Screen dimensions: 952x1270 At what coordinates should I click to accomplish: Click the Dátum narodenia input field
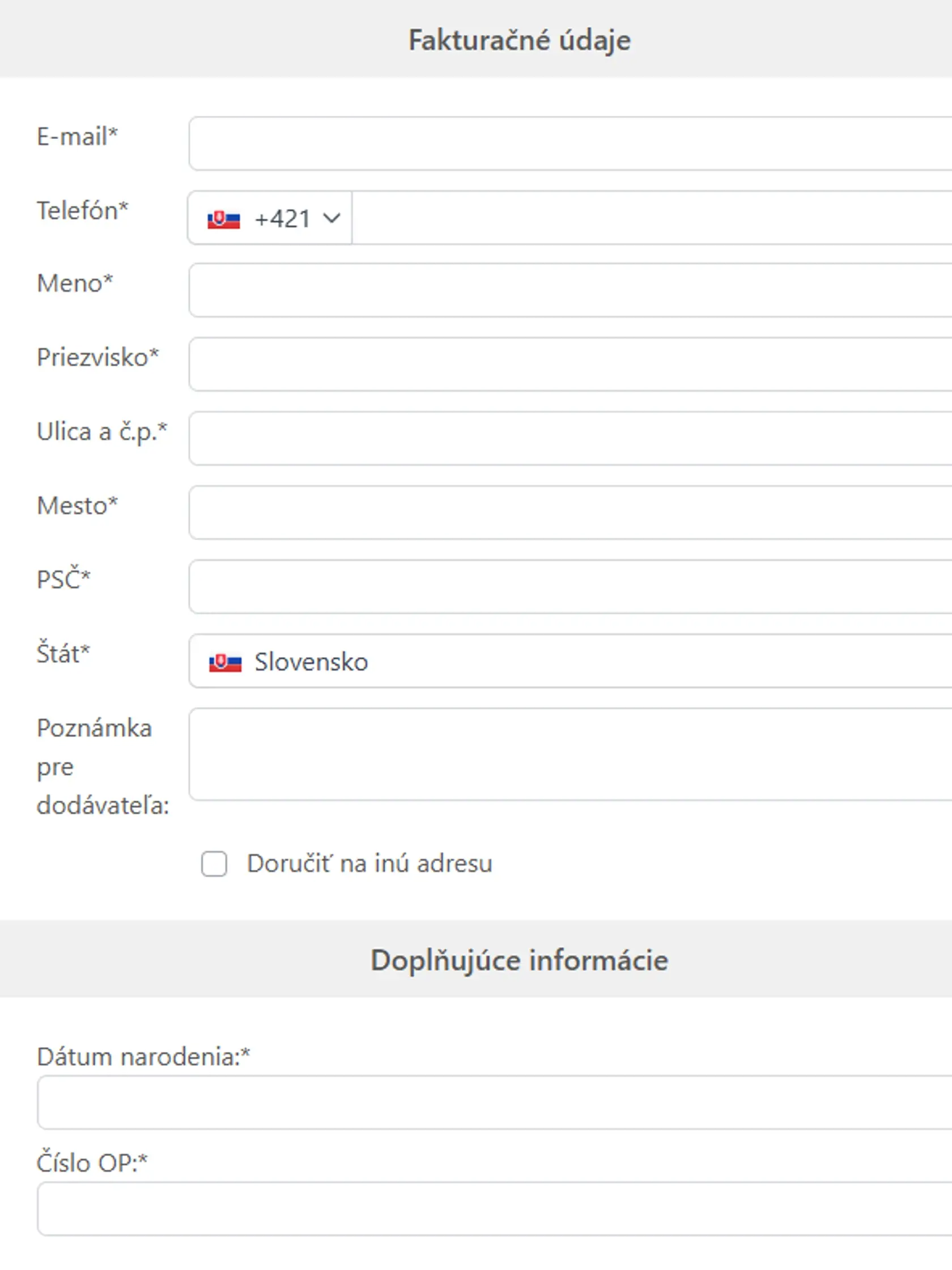495,1102
